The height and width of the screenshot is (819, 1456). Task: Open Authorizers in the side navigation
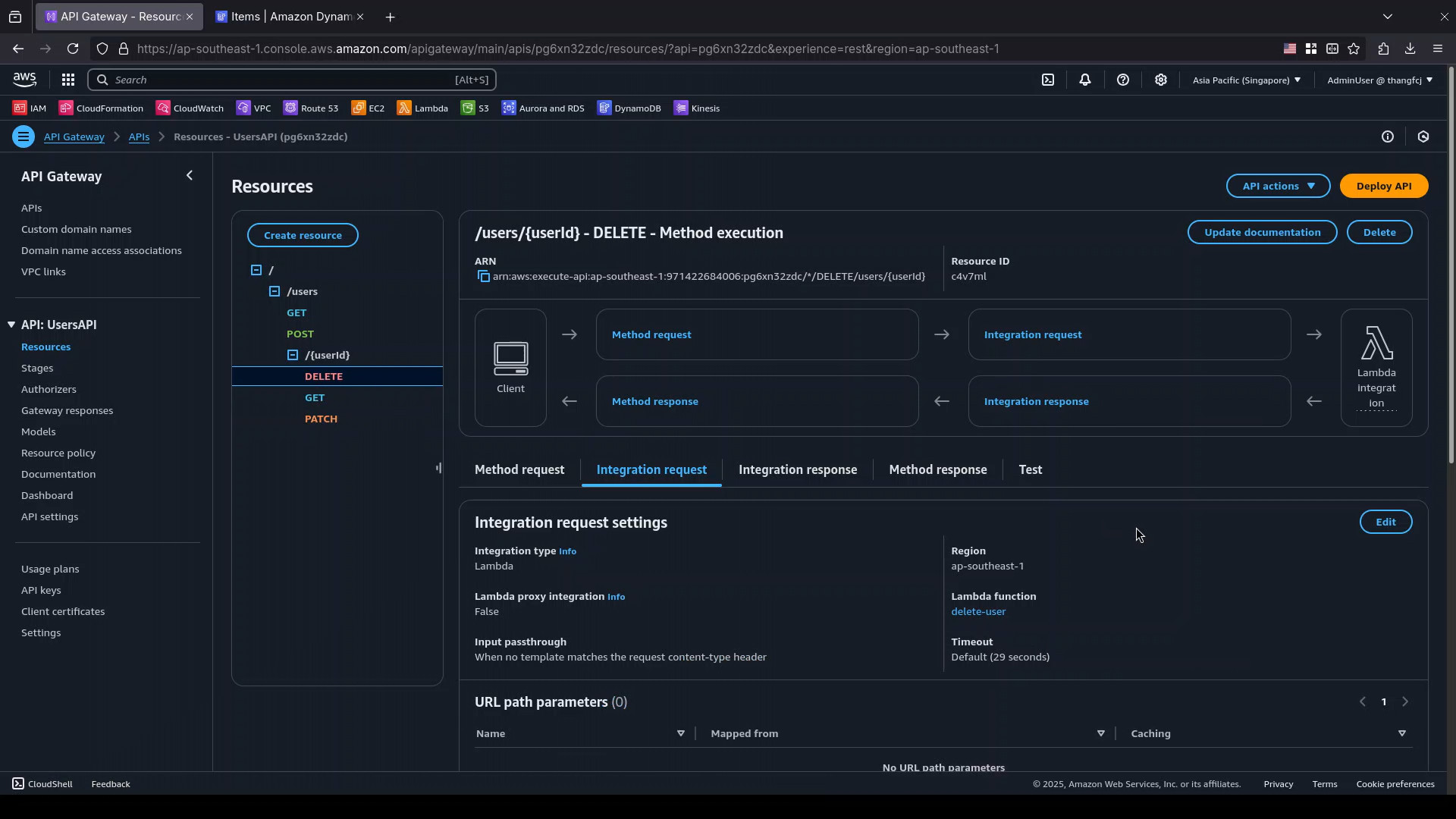49,389
